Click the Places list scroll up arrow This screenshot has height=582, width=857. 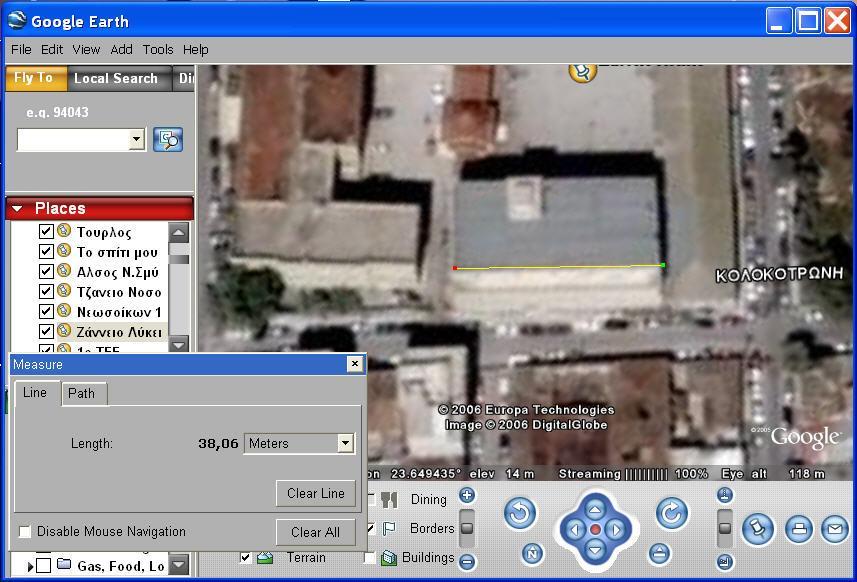click(x=179, y=233)
